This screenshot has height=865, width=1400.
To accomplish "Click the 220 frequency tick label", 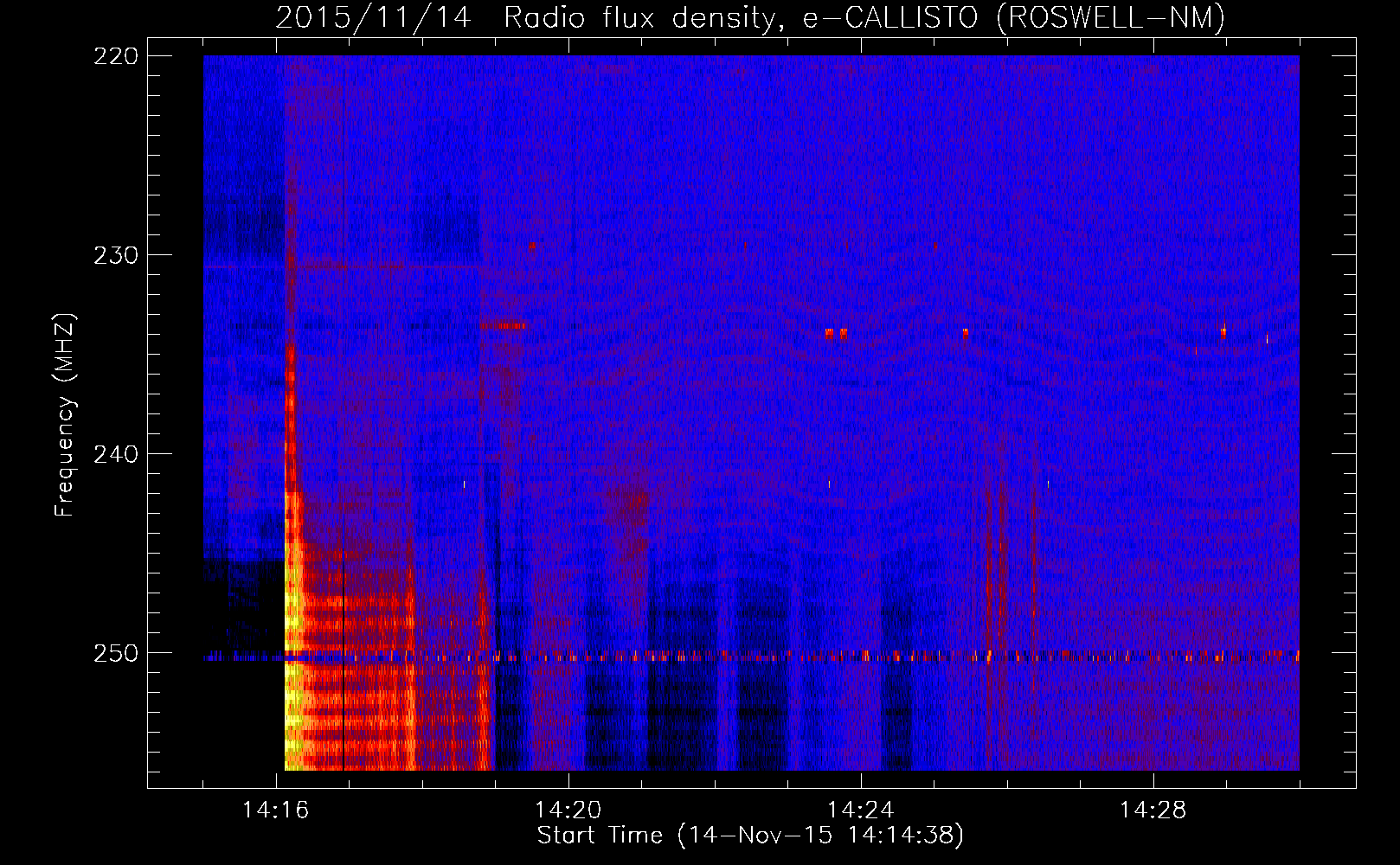I will click(116, 56).
